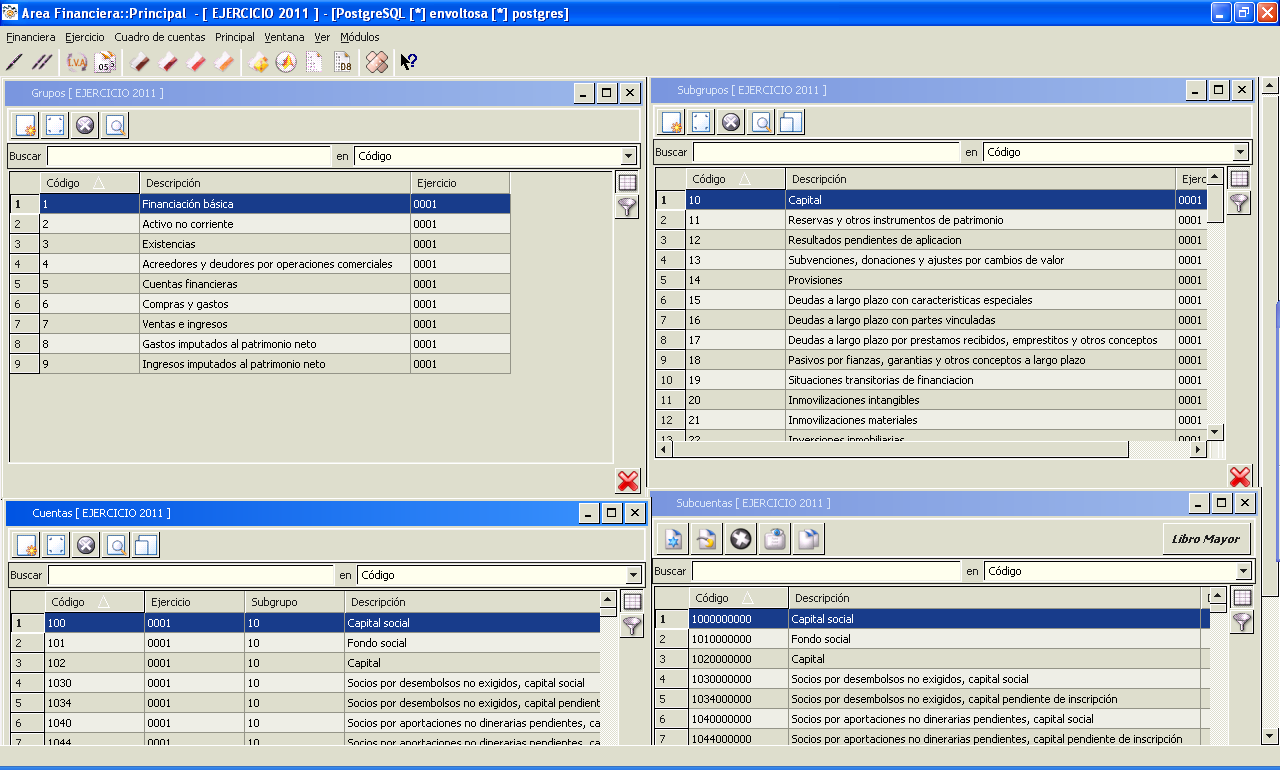Click magnifier search icon in Grupos window
The image size is (1280, 770).
115,125
